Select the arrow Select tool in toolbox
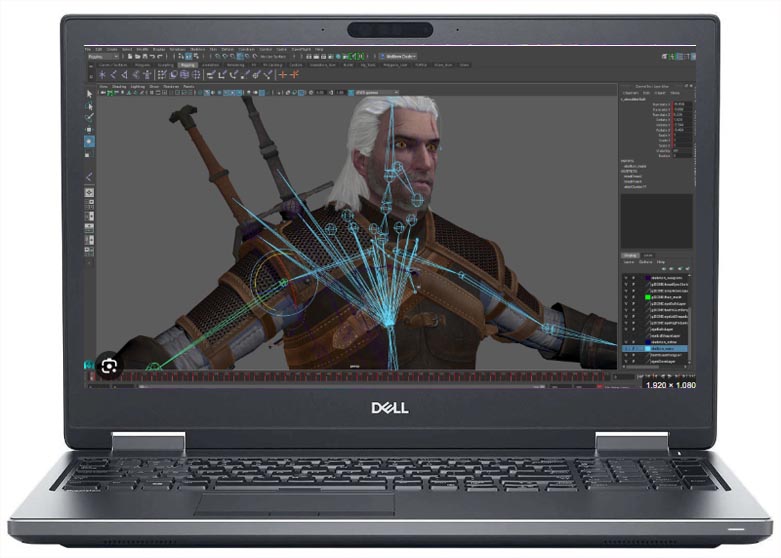 (x=89, y=94)
